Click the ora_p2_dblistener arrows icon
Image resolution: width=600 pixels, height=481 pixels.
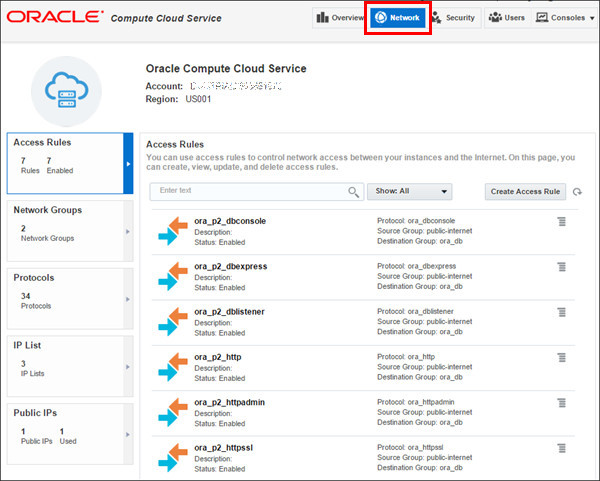coord(173,322)
